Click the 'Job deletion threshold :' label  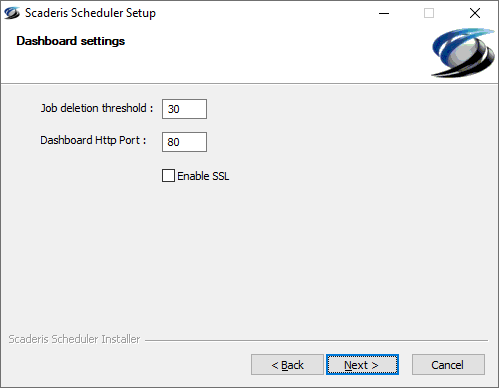tap(97, 108)
